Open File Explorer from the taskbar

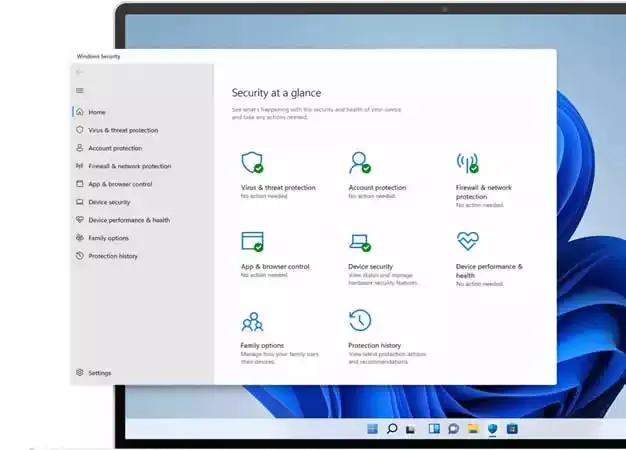[473, 429]
